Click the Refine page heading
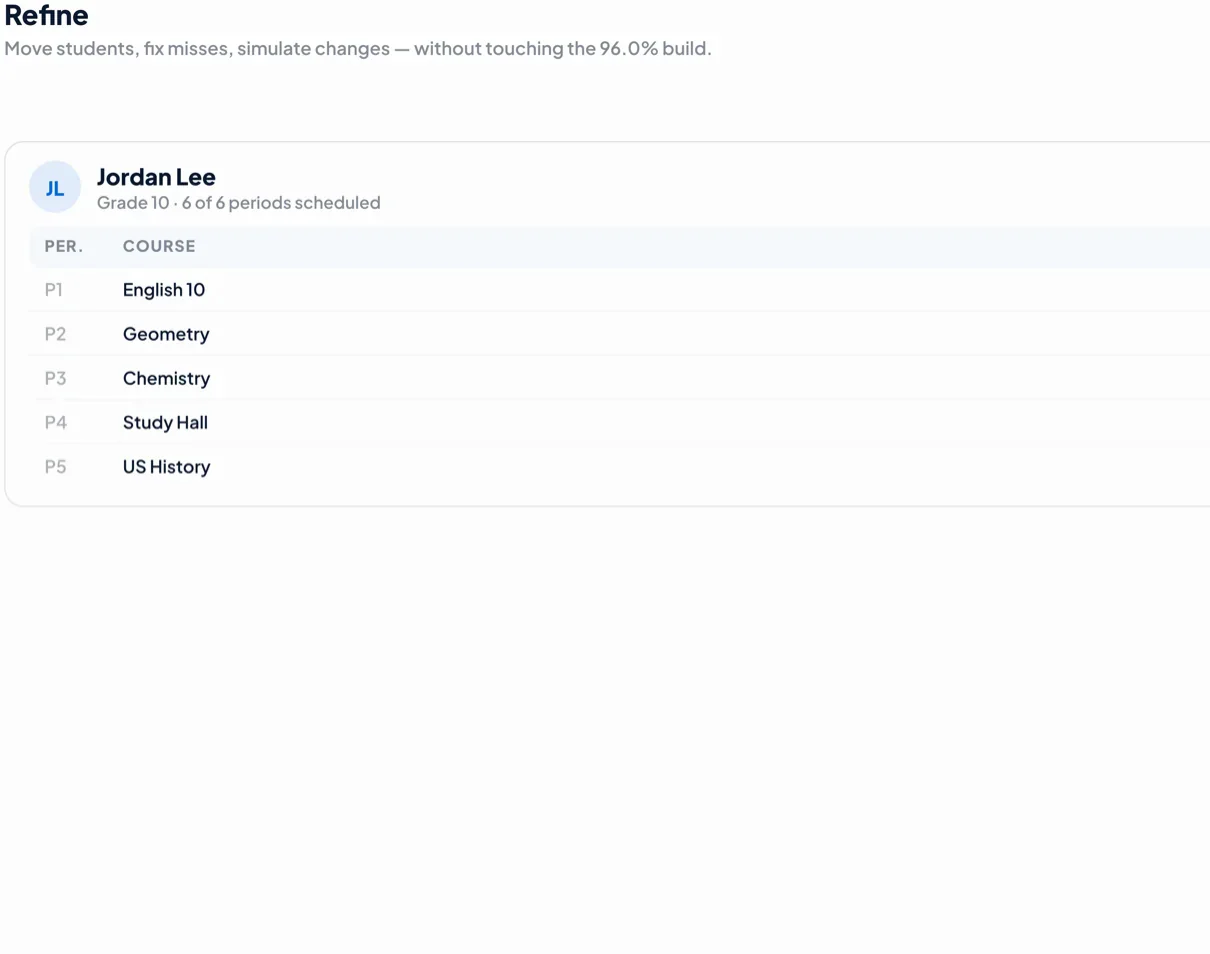Image resolution: width=1210 pixels, height=954 pixels. tap(46, 15)
